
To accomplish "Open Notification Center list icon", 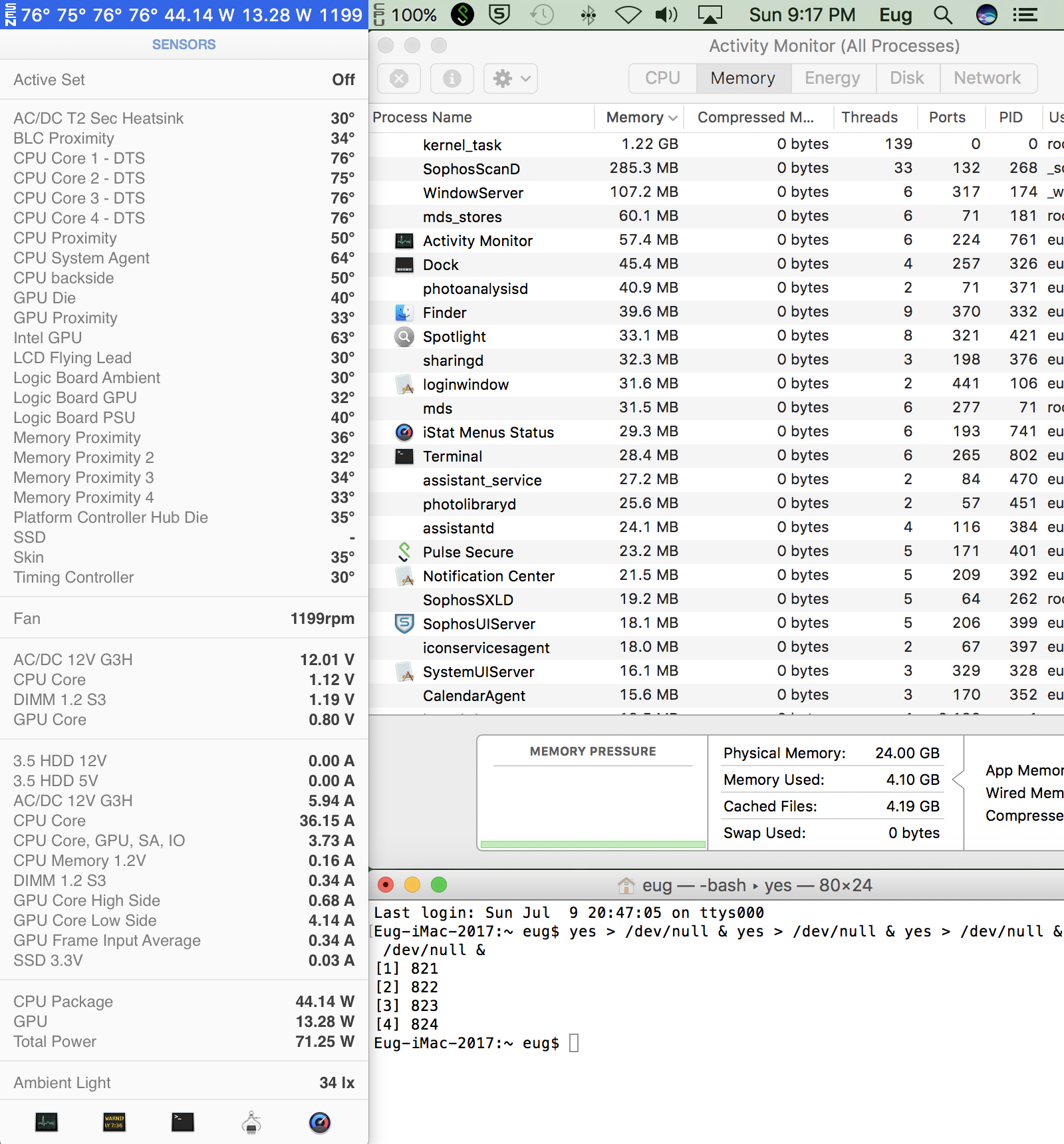I will (x=1025, y=15).
